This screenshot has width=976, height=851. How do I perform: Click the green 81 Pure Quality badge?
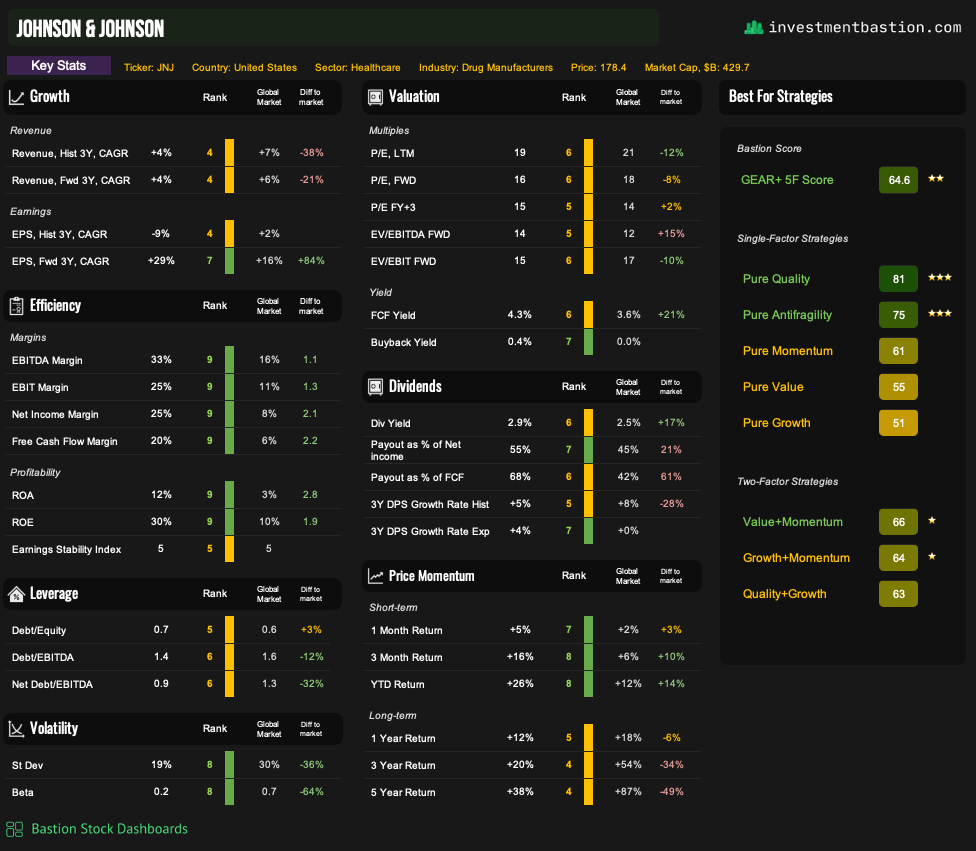tap(898, 279)
